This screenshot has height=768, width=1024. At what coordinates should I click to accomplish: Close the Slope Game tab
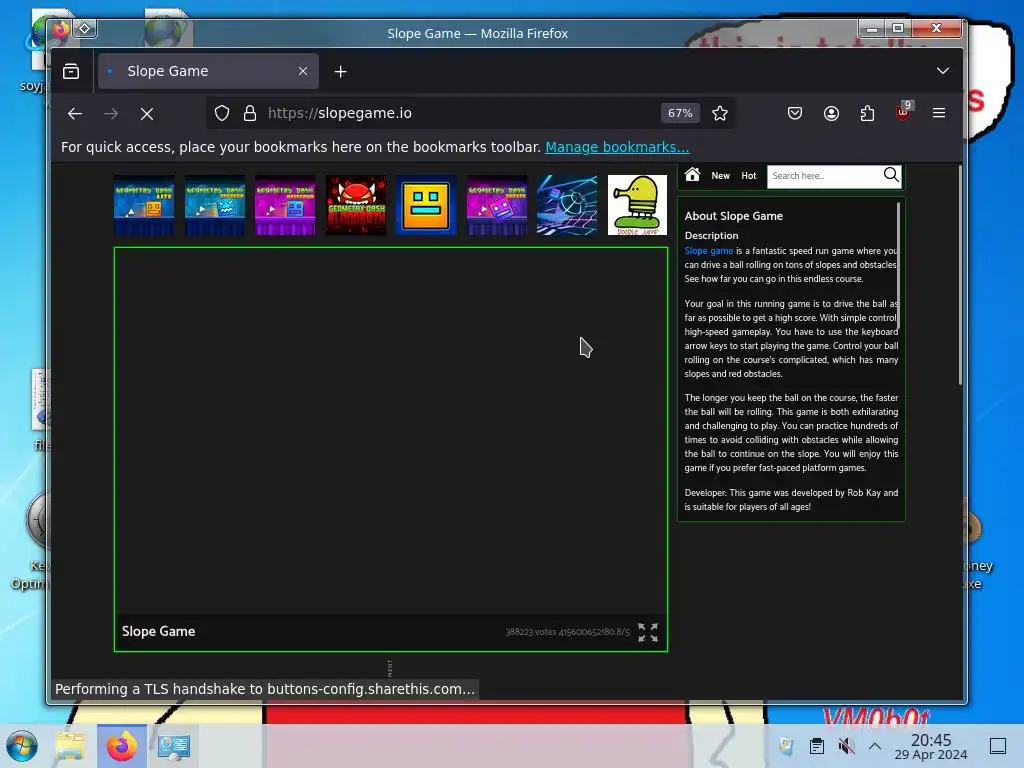pyautogui.click(x=302, y=71)
